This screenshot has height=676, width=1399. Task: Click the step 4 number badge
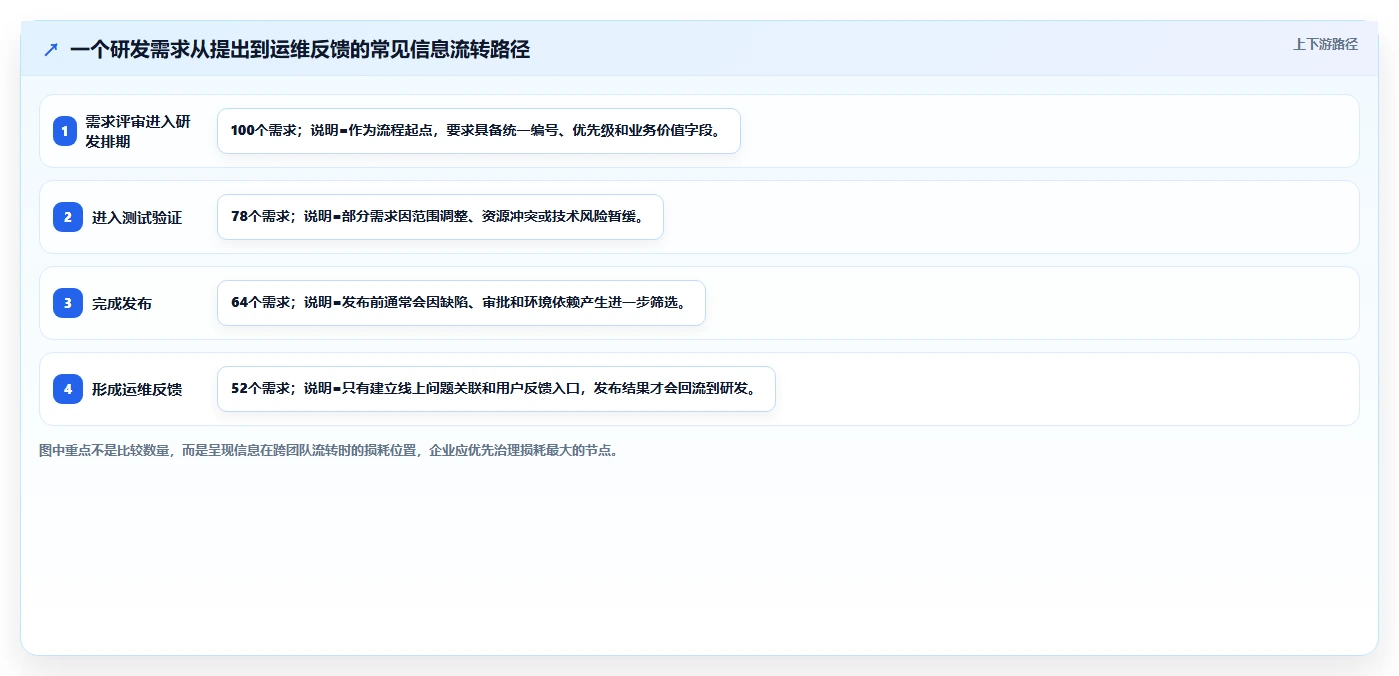tap(68, 389)
